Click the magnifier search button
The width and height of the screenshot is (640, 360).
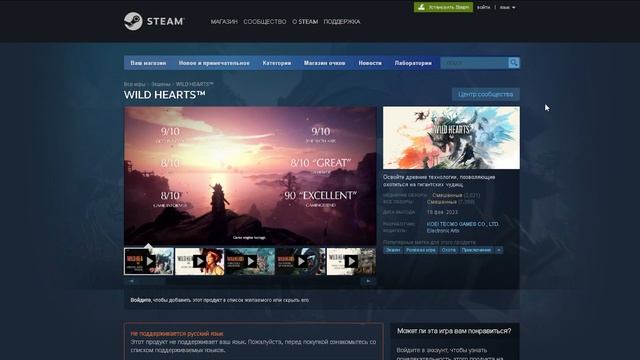pos(513,63)
